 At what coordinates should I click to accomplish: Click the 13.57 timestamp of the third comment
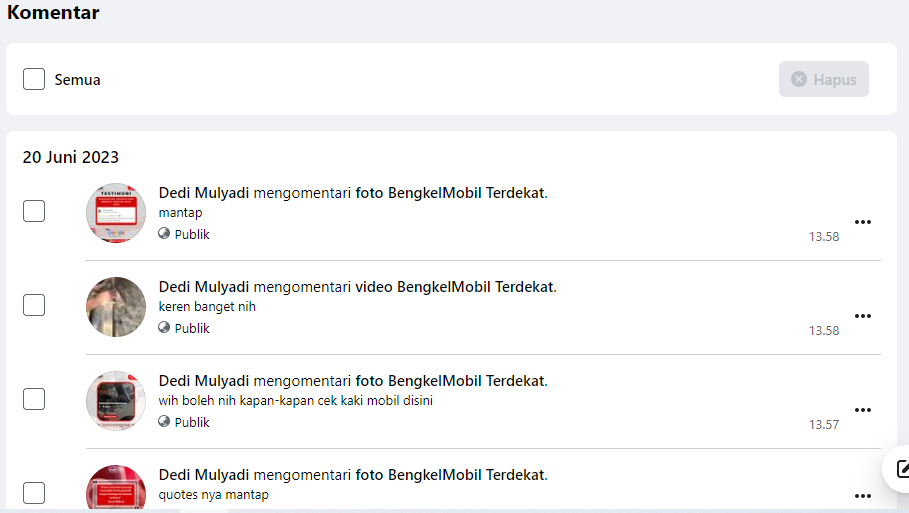824,424
